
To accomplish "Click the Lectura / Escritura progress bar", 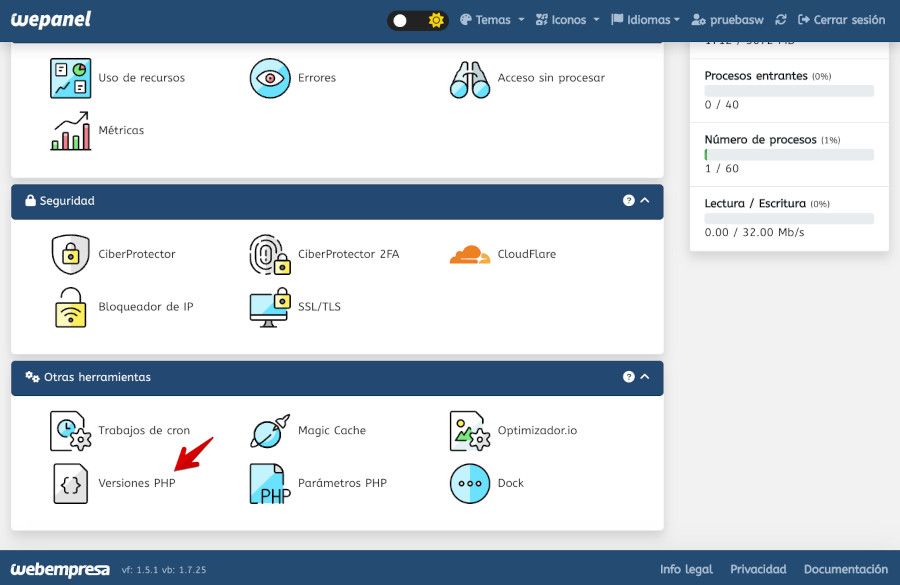I will click(x=789, y=218).
